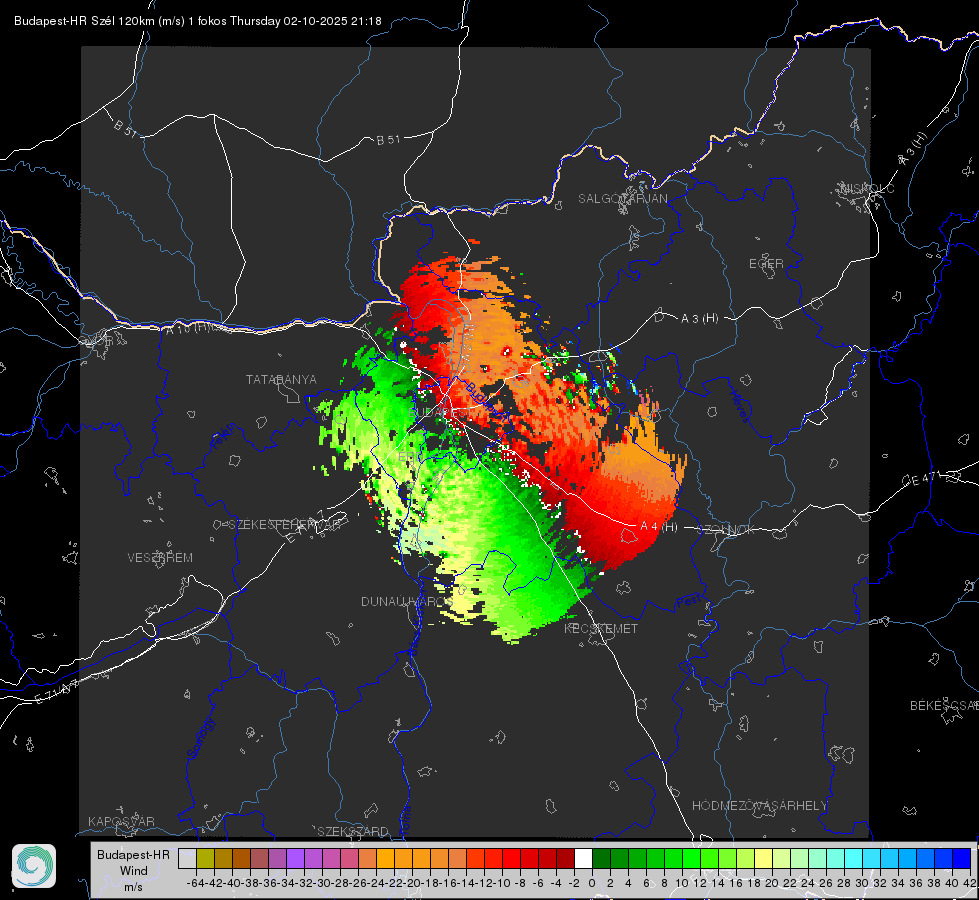Click the 0 value on the legend scale
This screenshot has width=979, height=900.
point(592,883)
